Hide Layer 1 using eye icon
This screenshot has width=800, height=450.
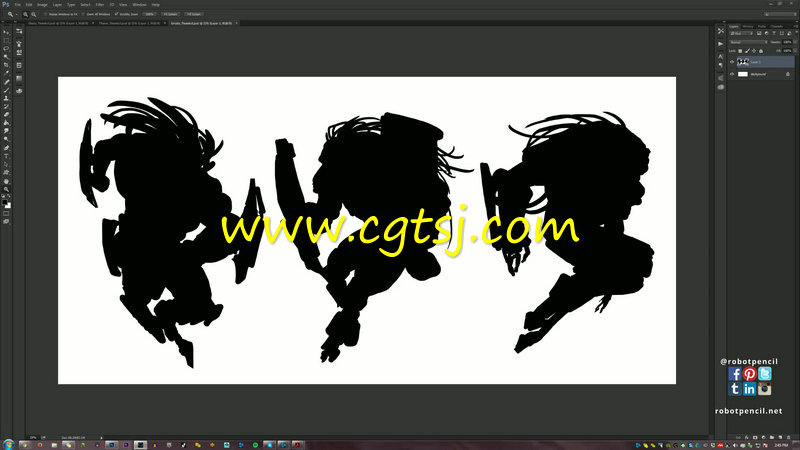click(732, 62)
